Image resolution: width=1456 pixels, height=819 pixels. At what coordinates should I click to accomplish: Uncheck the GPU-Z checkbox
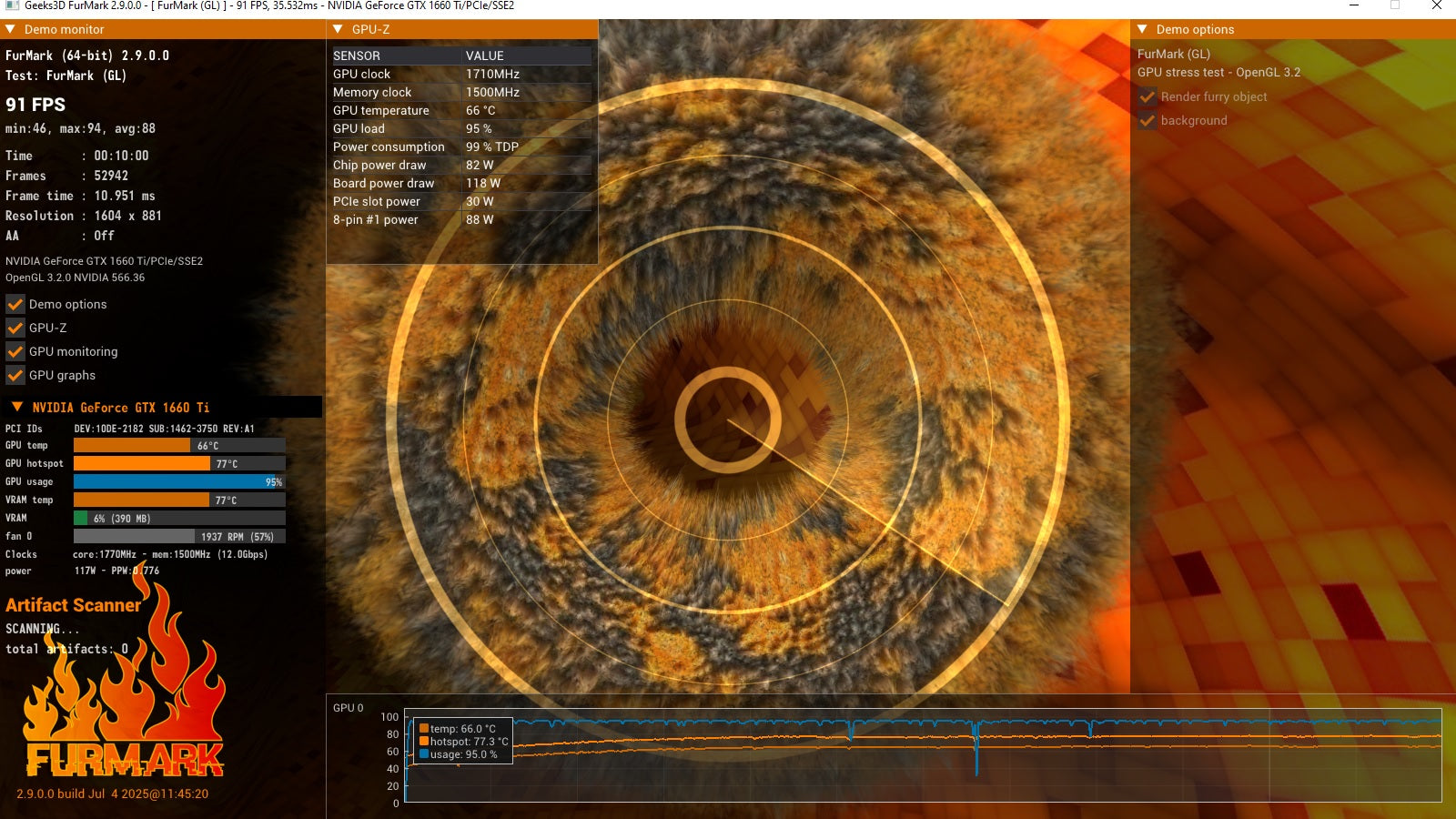15,328
